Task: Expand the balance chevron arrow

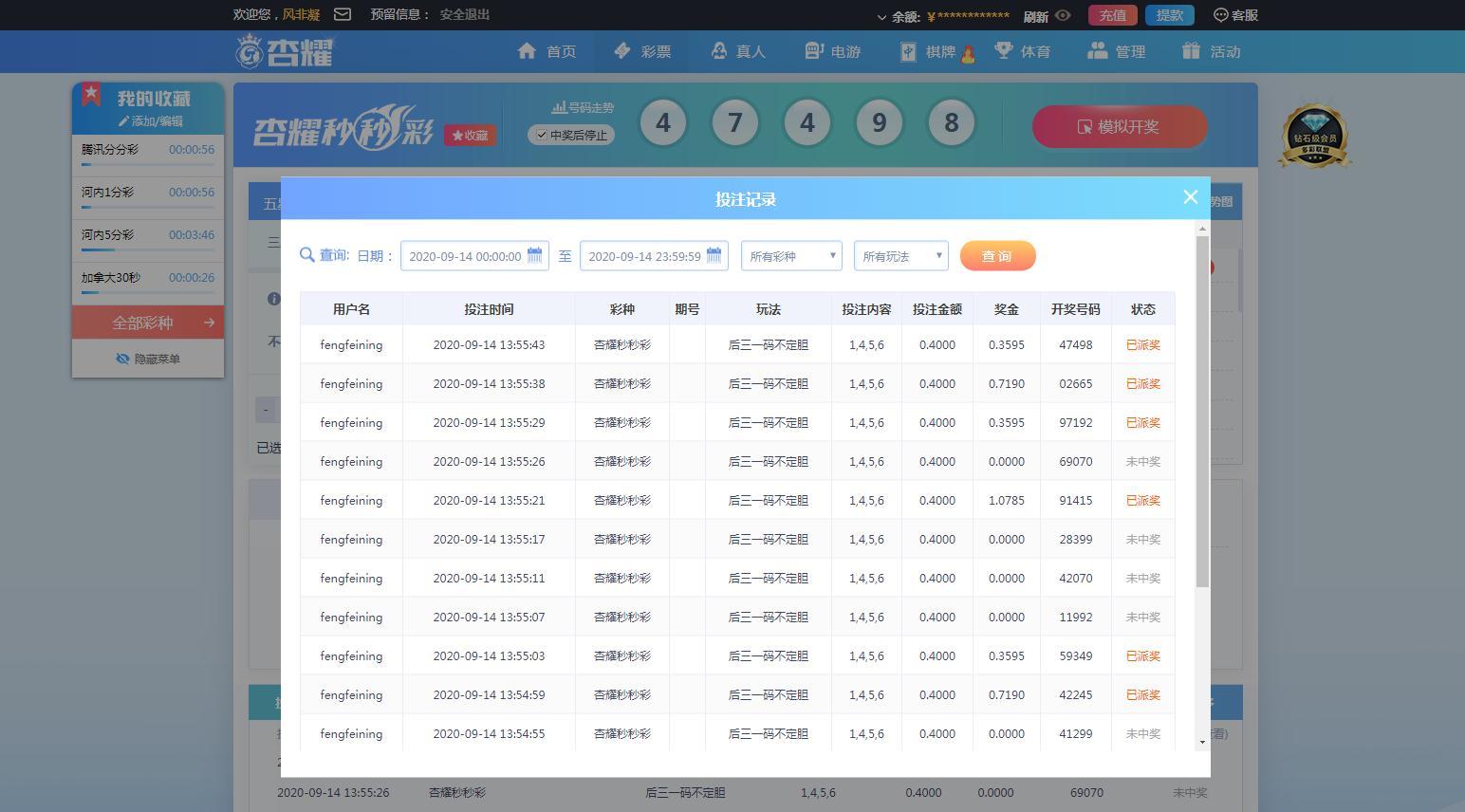Action: [881, 17]
